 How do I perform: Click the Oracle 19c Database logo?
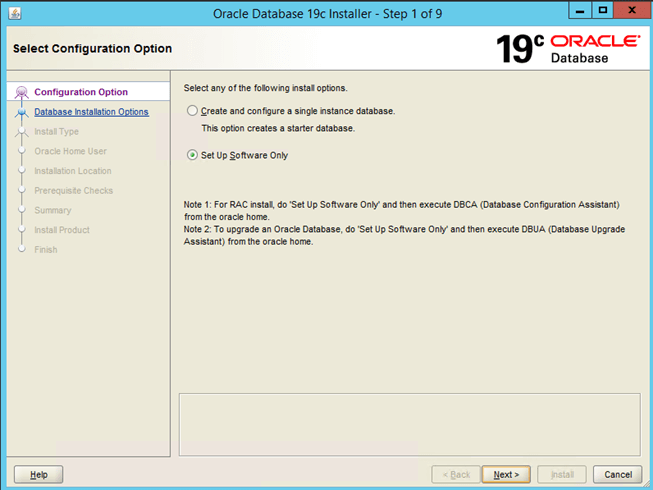pos(568,48)
